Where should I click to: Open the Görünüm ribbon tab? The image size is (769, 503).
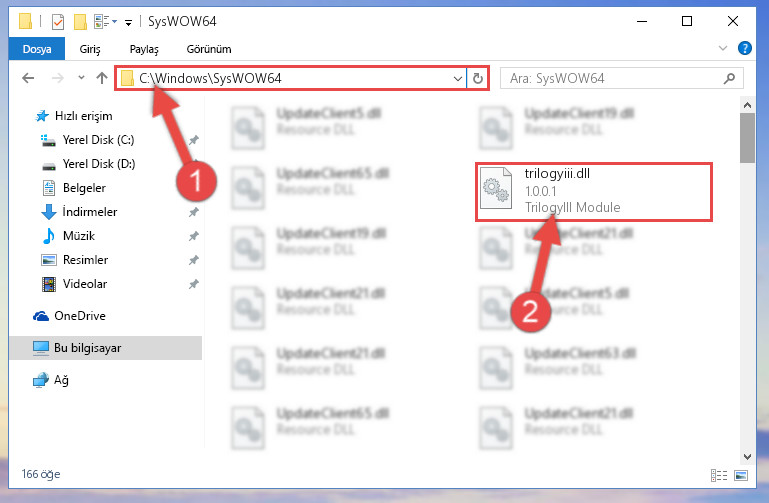[x=209, y=49]
